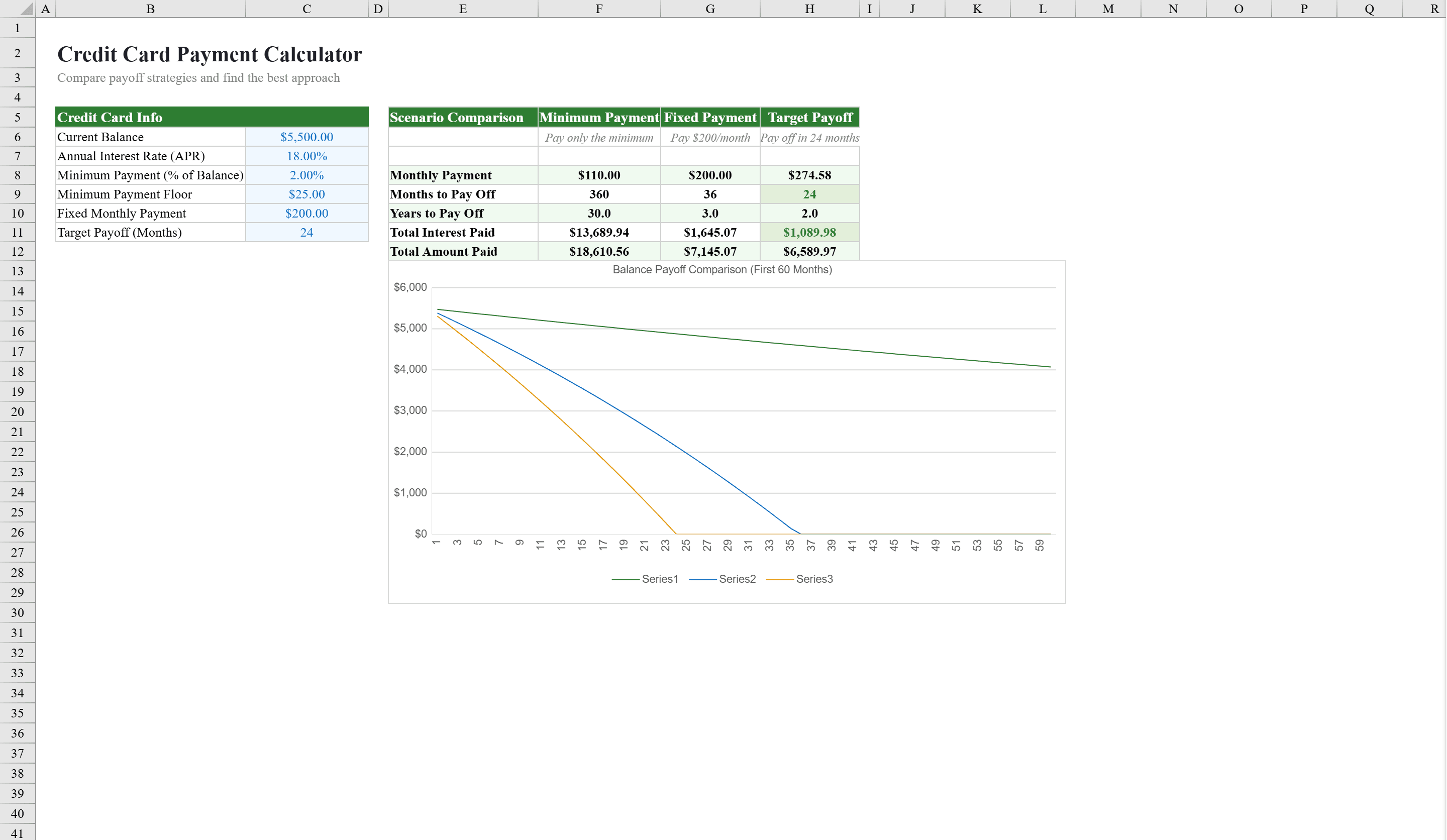Select the Minimum Payment Floor cell $25.00
The width and height of the screenshot is (1447, 840).
(x=306, y=194)
